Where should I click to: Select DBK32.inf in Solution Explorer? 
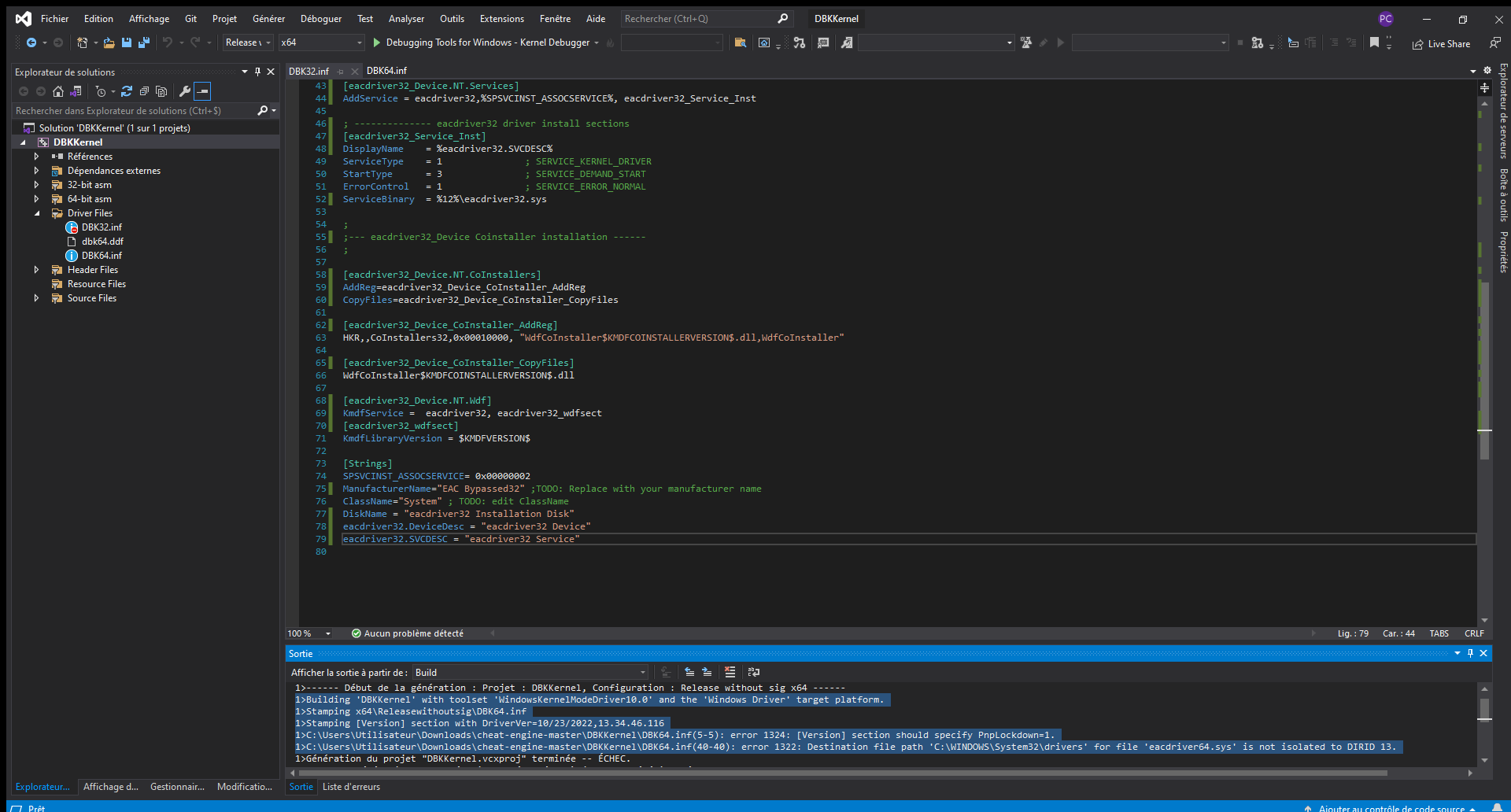point(102,227)
